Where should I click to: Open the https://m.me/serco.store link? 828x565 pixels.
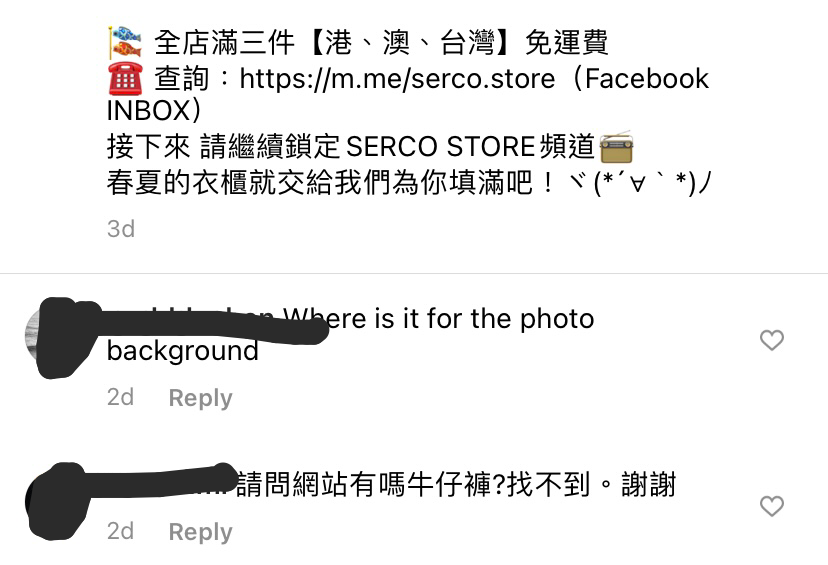(397, 79)
